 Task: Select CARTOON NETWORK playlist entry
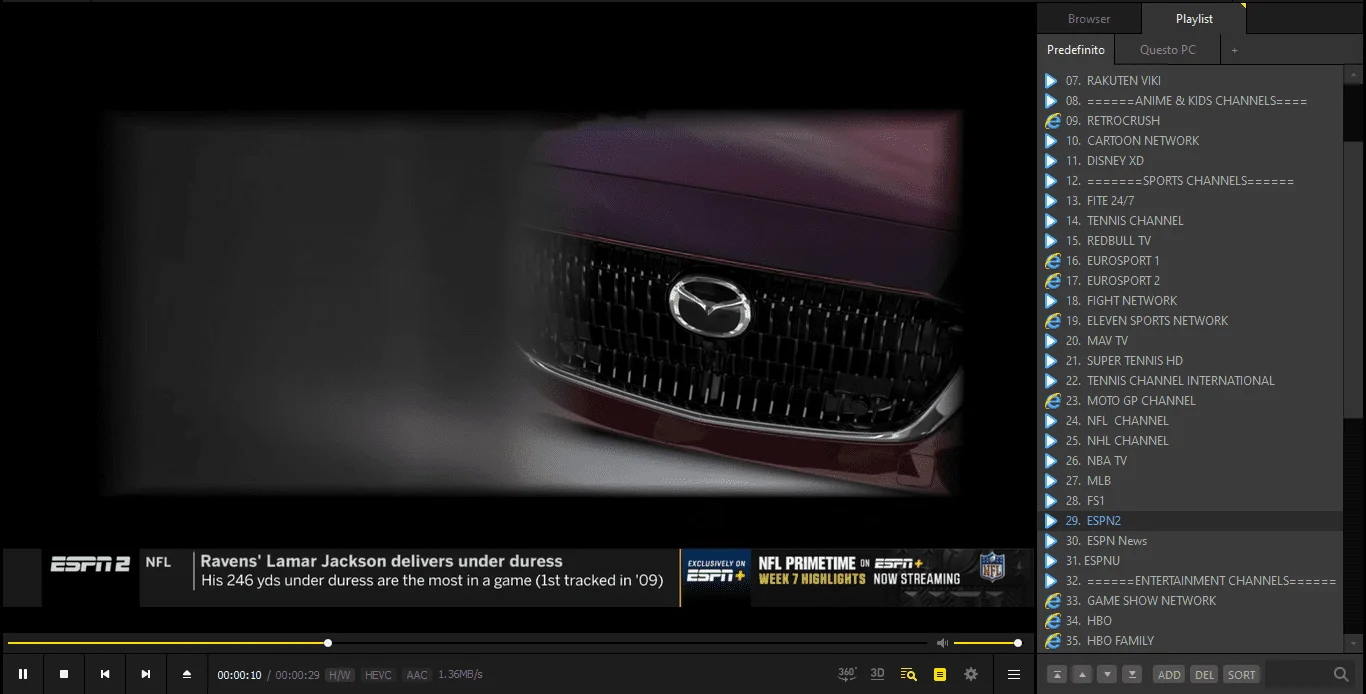1192,141
